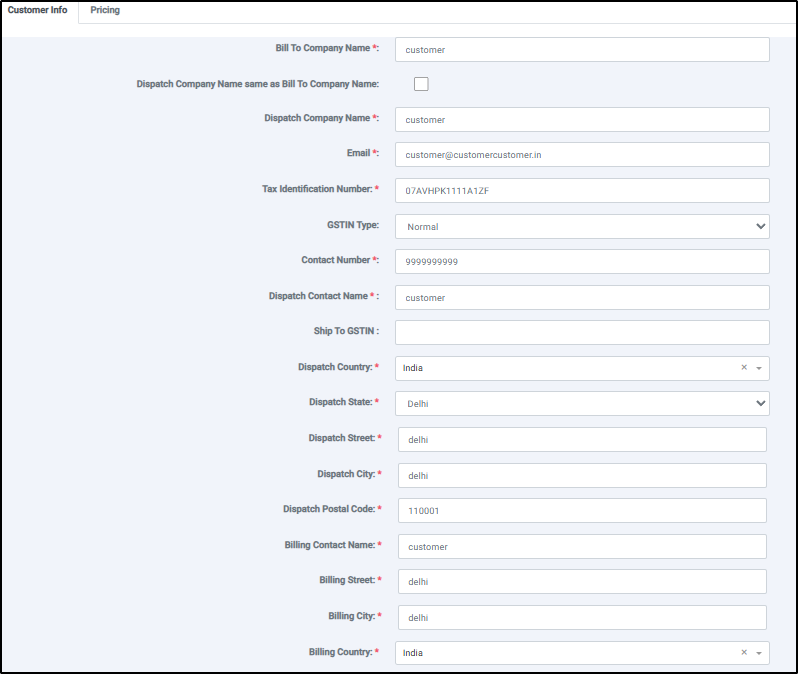798x674 pixels.
Task: Open the Dispatch State dropdown
Action: tap(582, 404)
